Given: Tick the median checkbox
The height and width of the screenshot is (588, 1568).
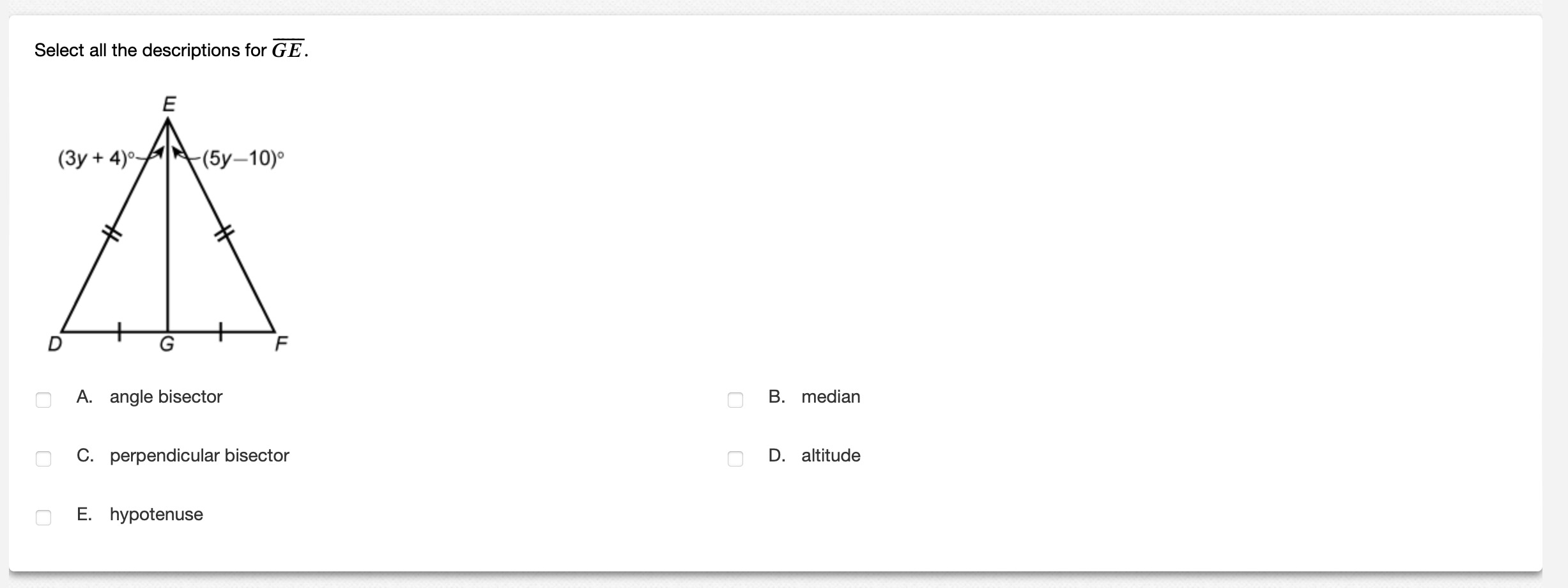Looking at the screenshot, I should (735, 400).
